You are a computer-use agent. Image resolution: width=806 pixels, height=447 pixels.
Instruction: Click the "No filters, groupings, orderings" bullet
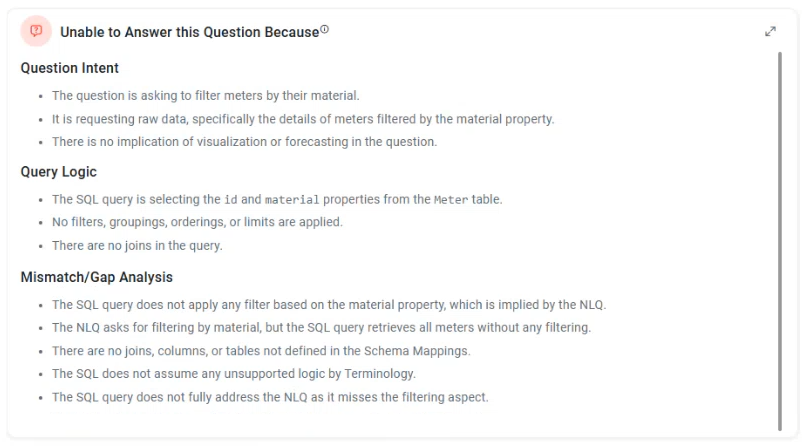pyautogui.click(x=197, y=222)
